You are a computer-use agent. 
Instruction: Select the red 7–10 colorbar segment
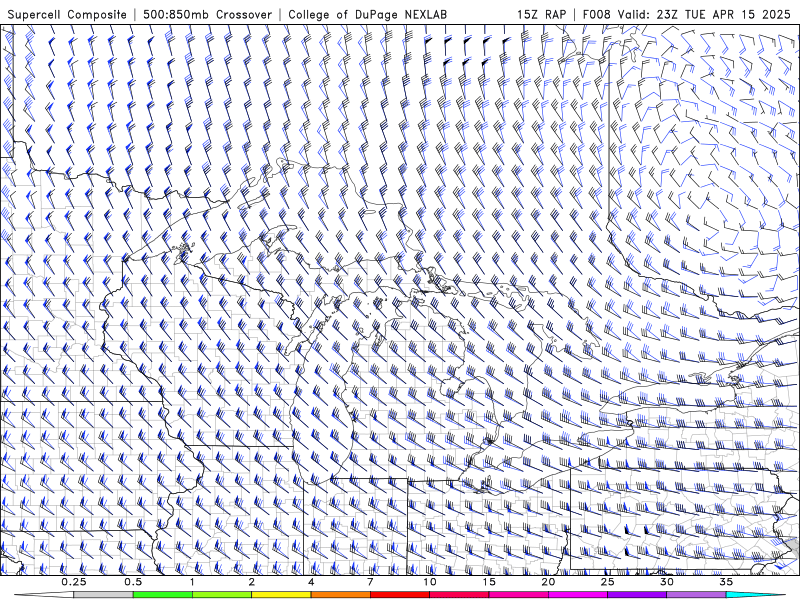pyautogui.click(x=399, y=595)
